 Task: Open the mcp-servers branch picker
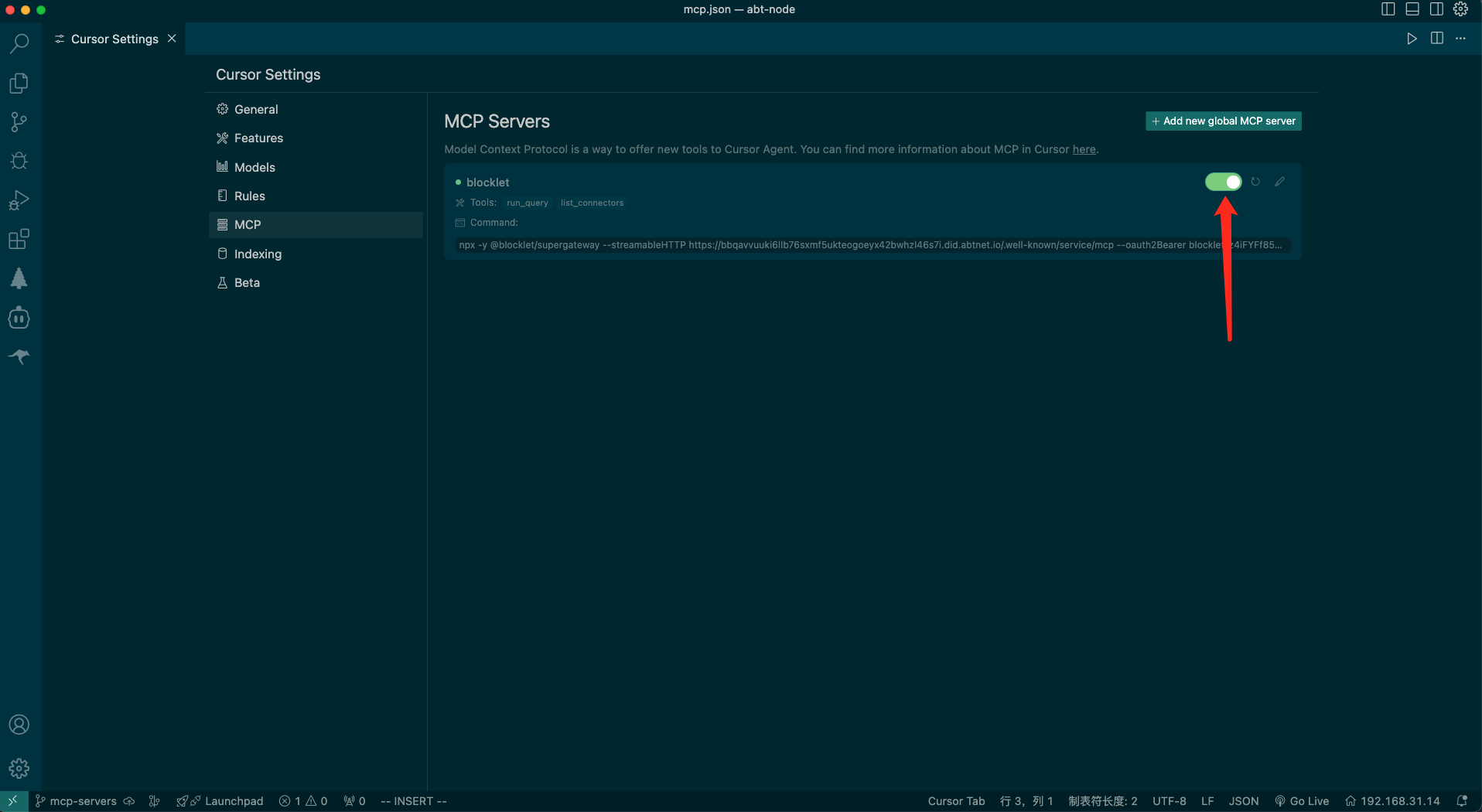[x=76, y=801]
